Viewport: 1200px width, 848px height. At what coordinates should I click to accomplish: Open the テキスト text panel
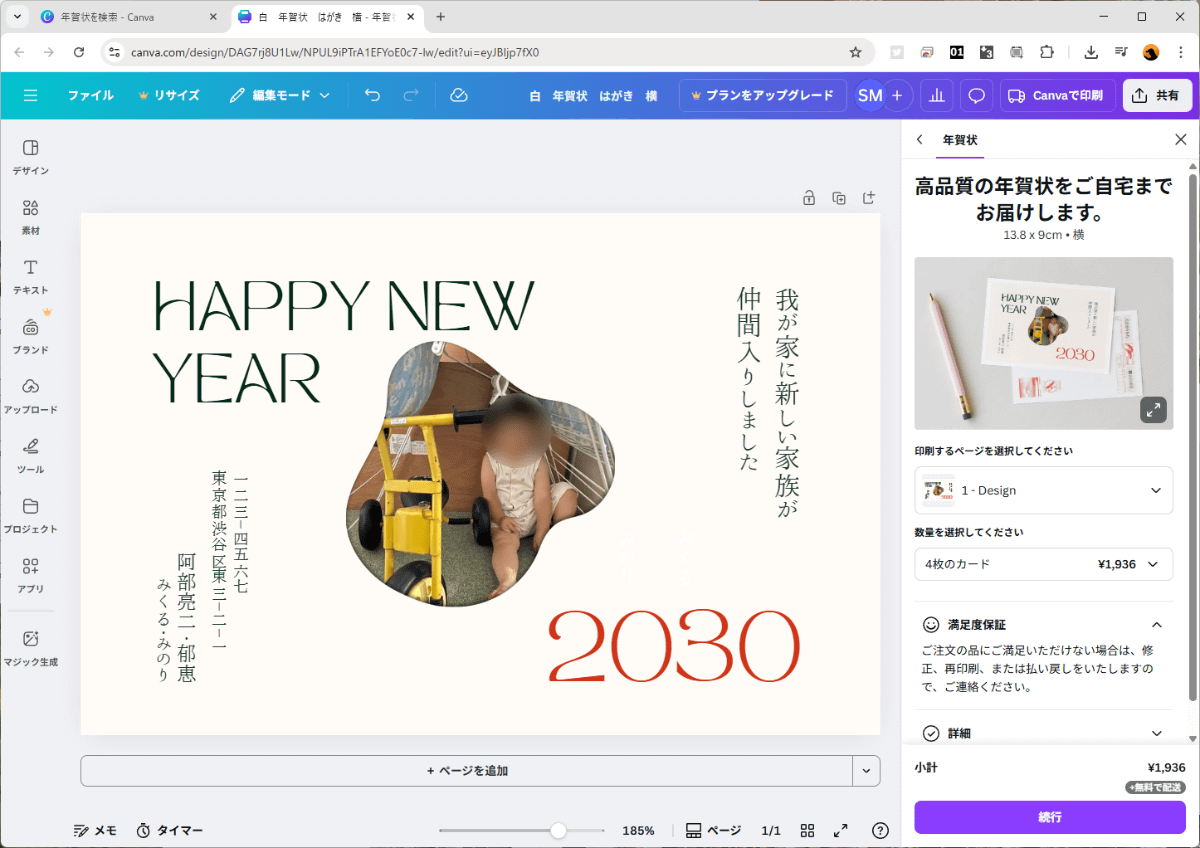pos(30,277)
